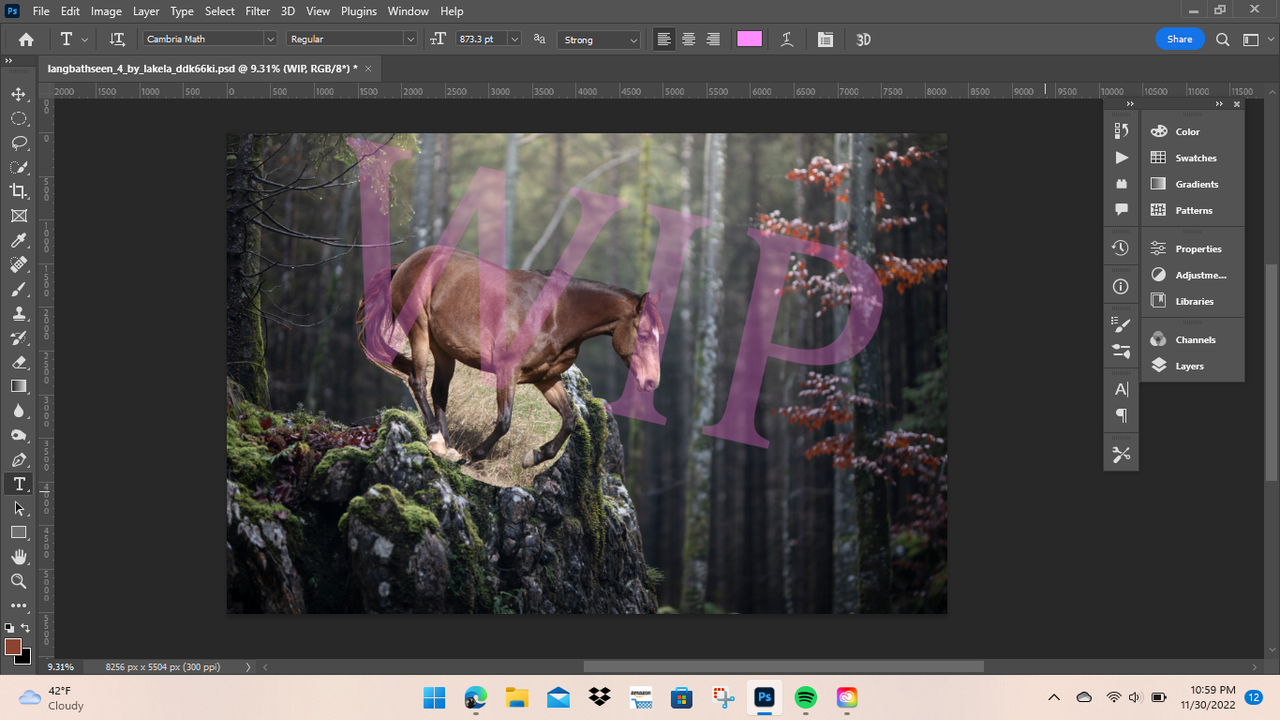This screenshot has width=1280, height=720.
Task: Toggle the character and paragraph panels
Action: [x=825, y=39]
